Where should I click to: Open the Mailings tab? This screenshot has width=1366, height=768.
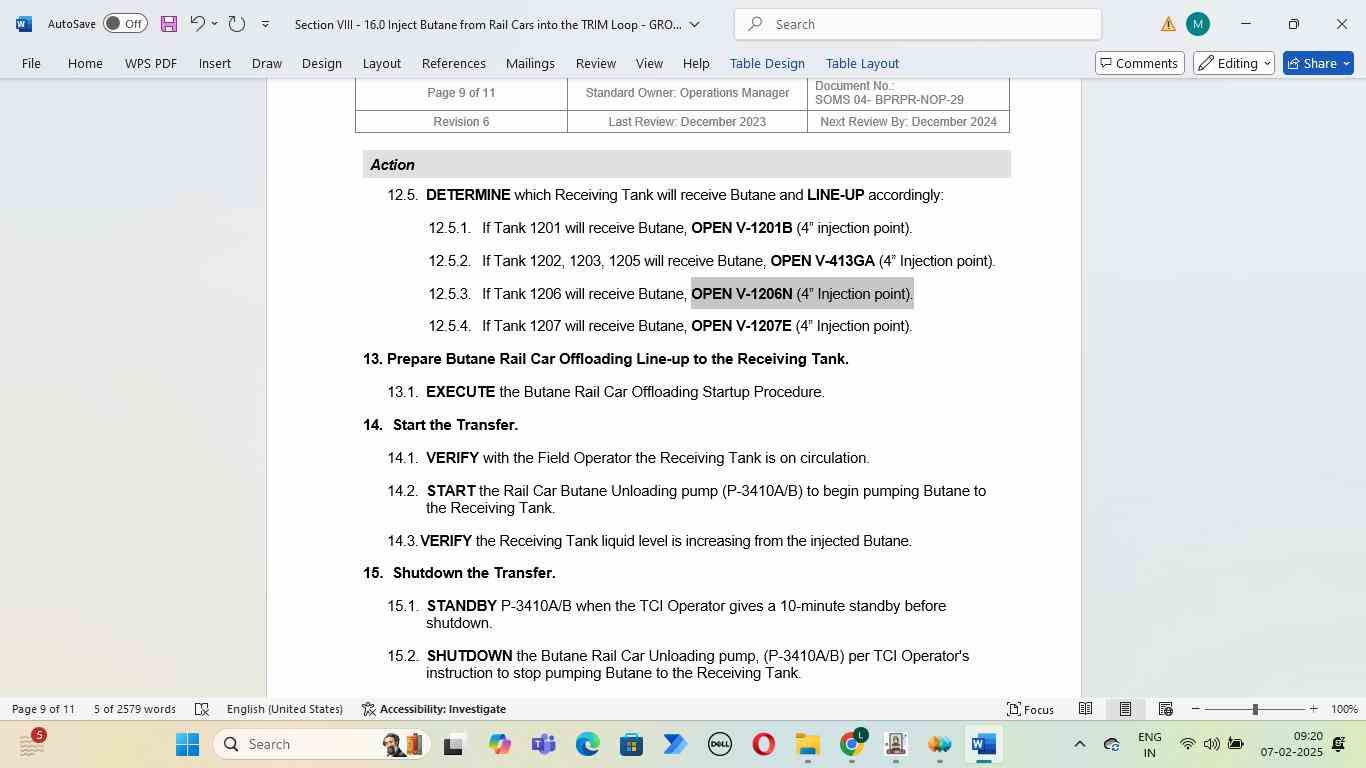(x=530, y=63)
